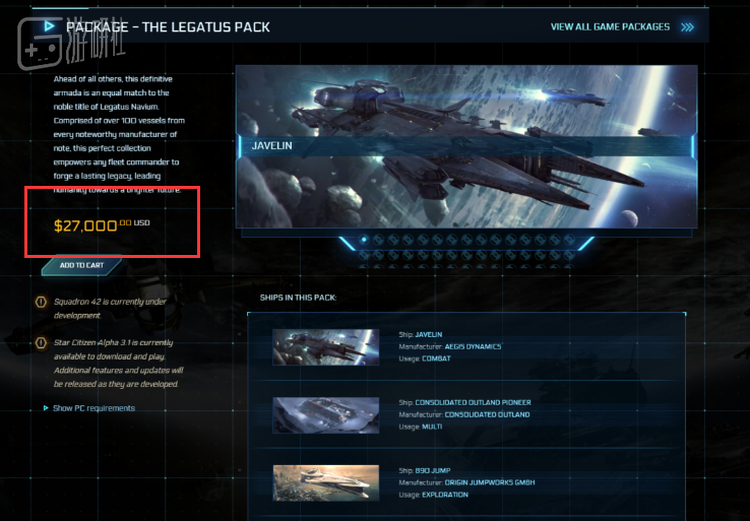Image resolution: width=750 pixels, height=521 pixels.
Task: Click the Combat usage link
Action: pos(436,358)
